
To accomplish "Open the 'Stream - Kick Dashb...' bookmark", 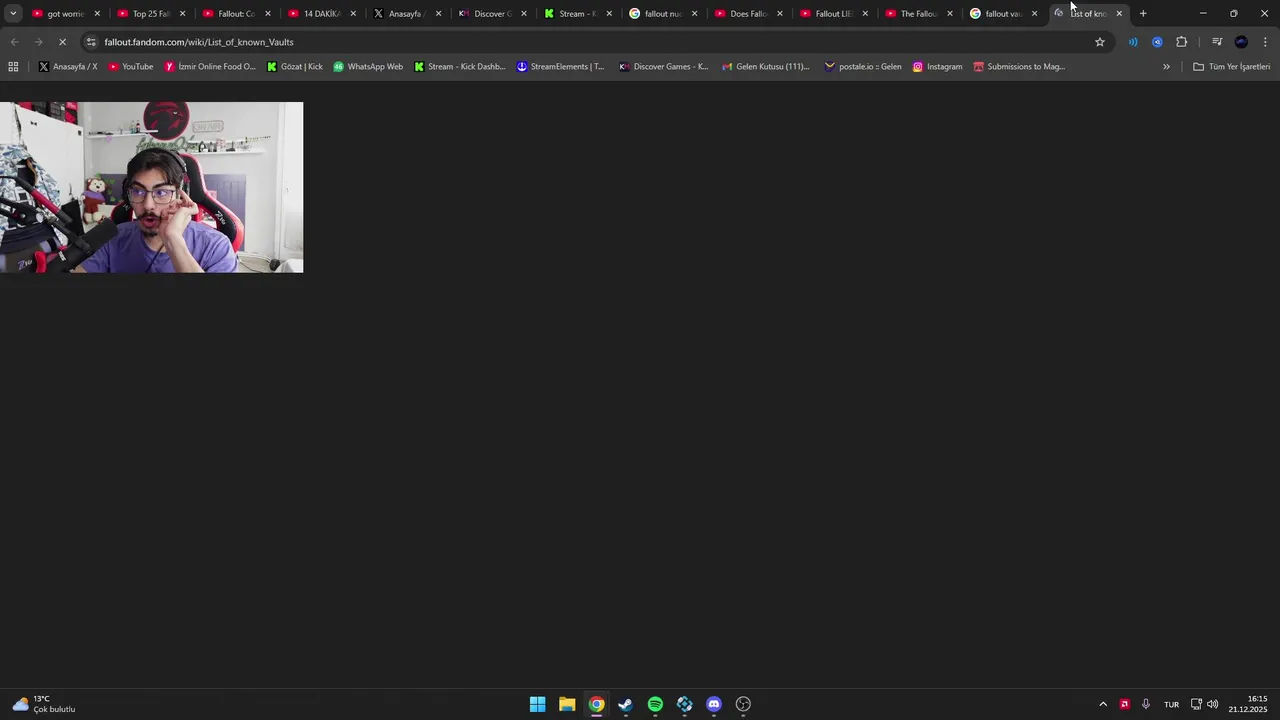I will 460,67.
